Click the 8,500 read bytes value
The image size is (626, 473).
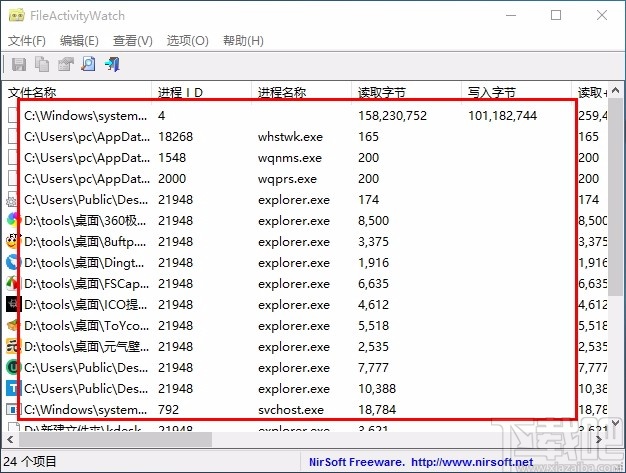point(373,220)
